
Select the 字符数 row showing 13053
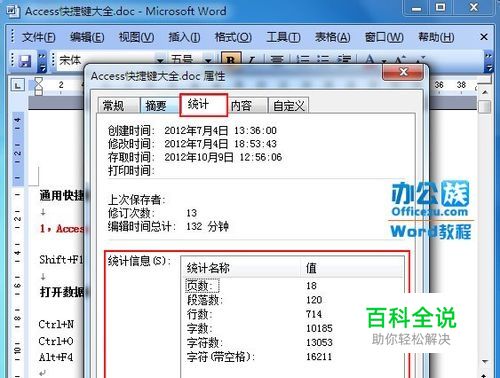point(293,342)
